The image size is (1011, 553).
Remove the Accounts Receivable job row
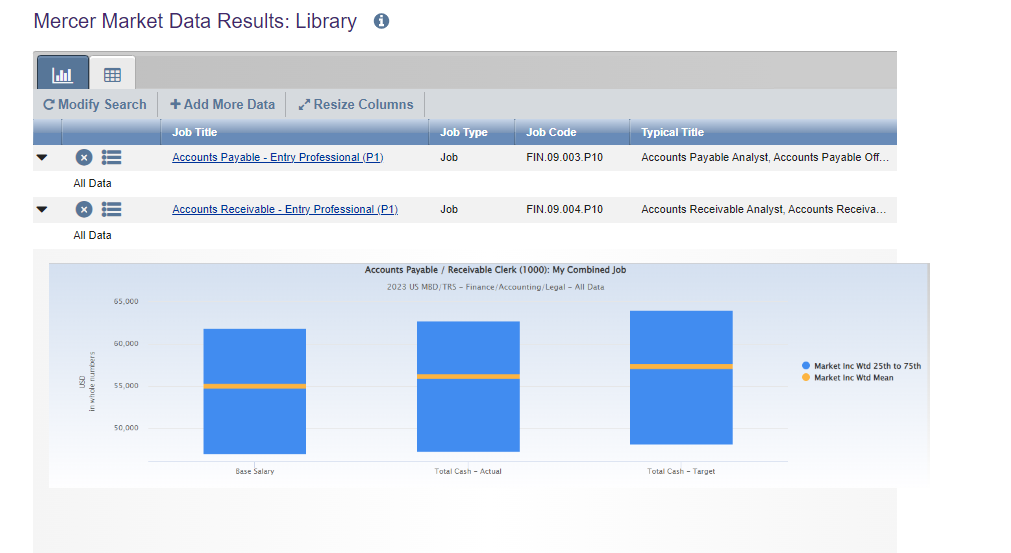(84, 209)
